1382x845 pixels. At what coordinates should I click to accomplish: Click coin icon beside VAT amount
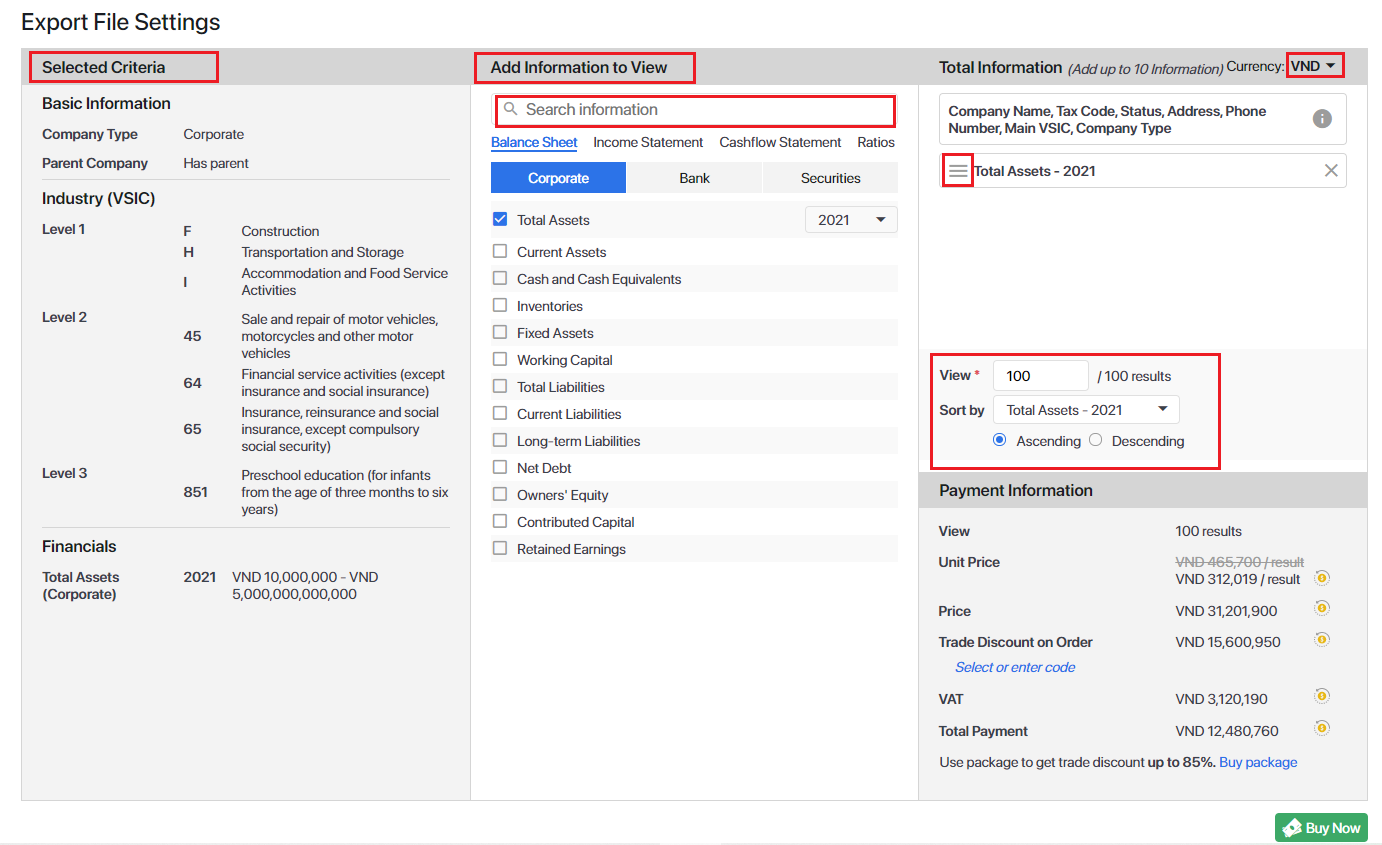[1321, 696]
